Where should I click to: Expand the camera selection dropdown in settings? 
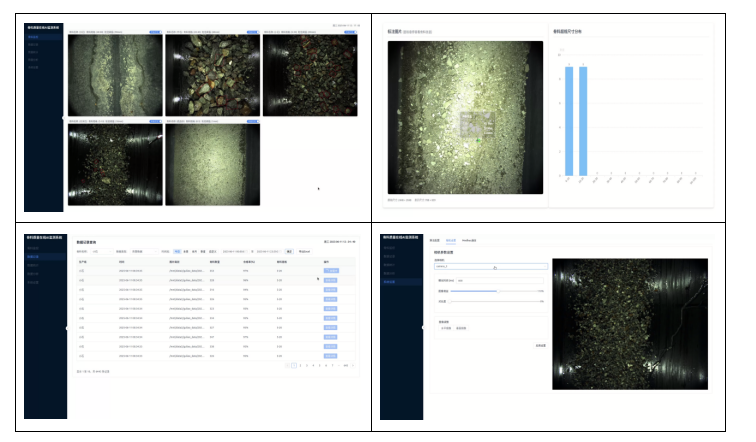click(491, 267)
